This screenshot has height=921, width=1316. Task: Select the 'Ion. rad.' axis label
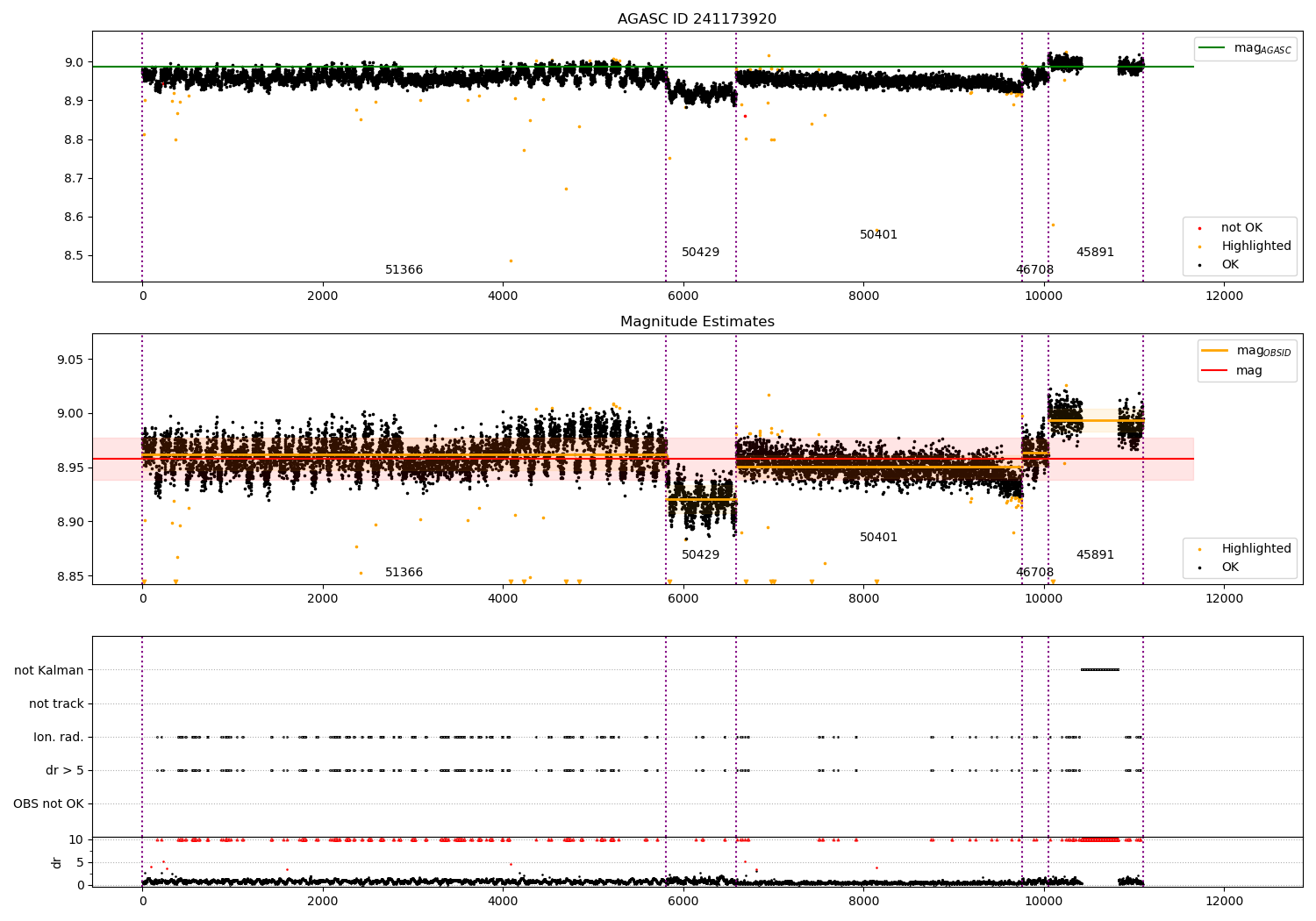(59, 737)
